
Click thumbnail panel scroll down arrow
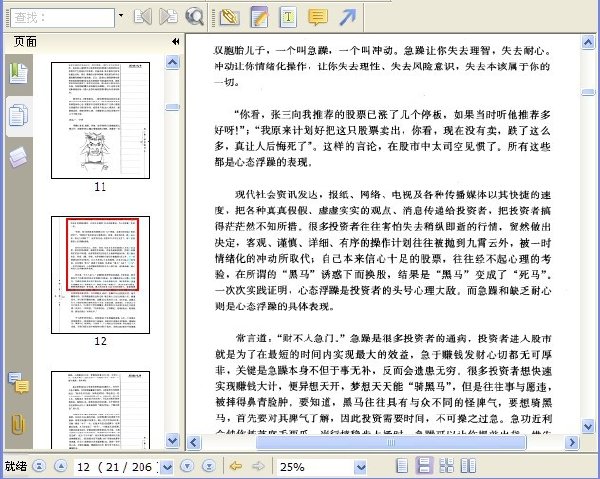pos(173,440)
